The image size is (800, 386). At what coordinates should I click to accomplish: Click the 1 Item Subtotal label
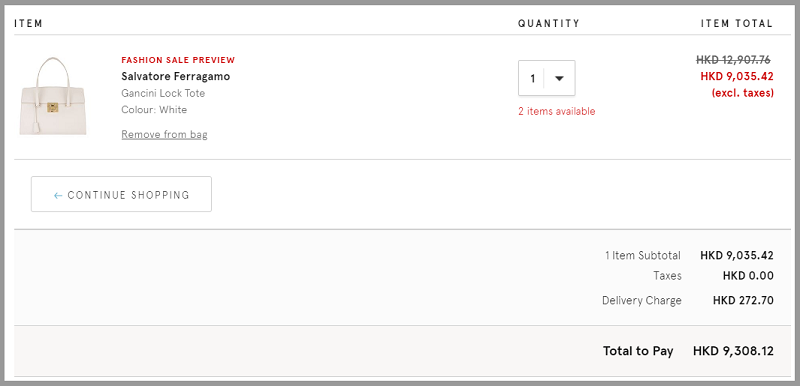pyautogui.click(x=643, y=255)
